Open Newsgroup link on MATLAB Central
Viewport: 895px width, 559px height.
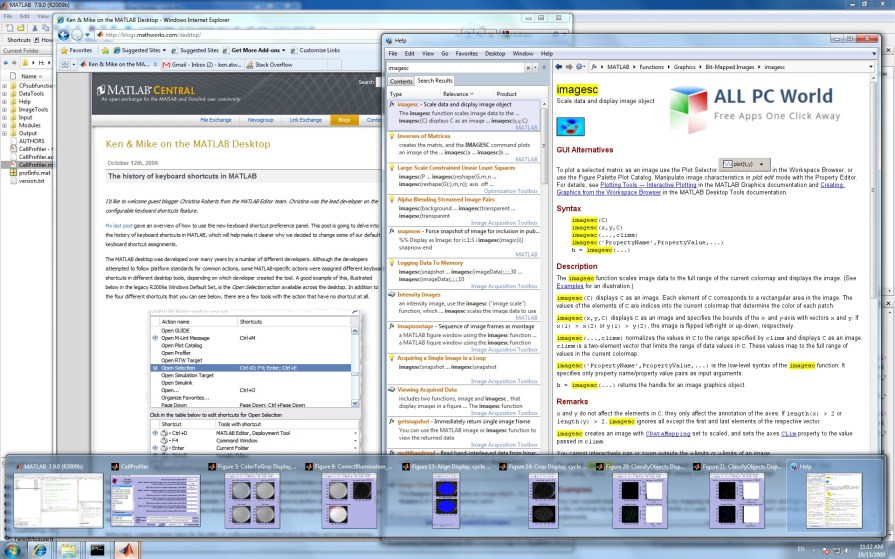260,120
